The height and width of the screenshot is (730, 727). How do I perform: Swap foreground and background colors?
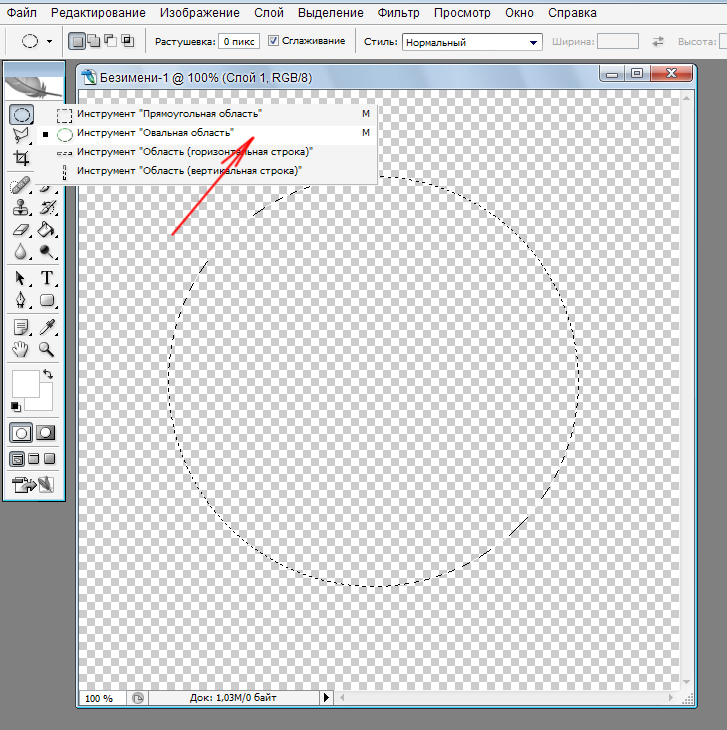point(47,375)
